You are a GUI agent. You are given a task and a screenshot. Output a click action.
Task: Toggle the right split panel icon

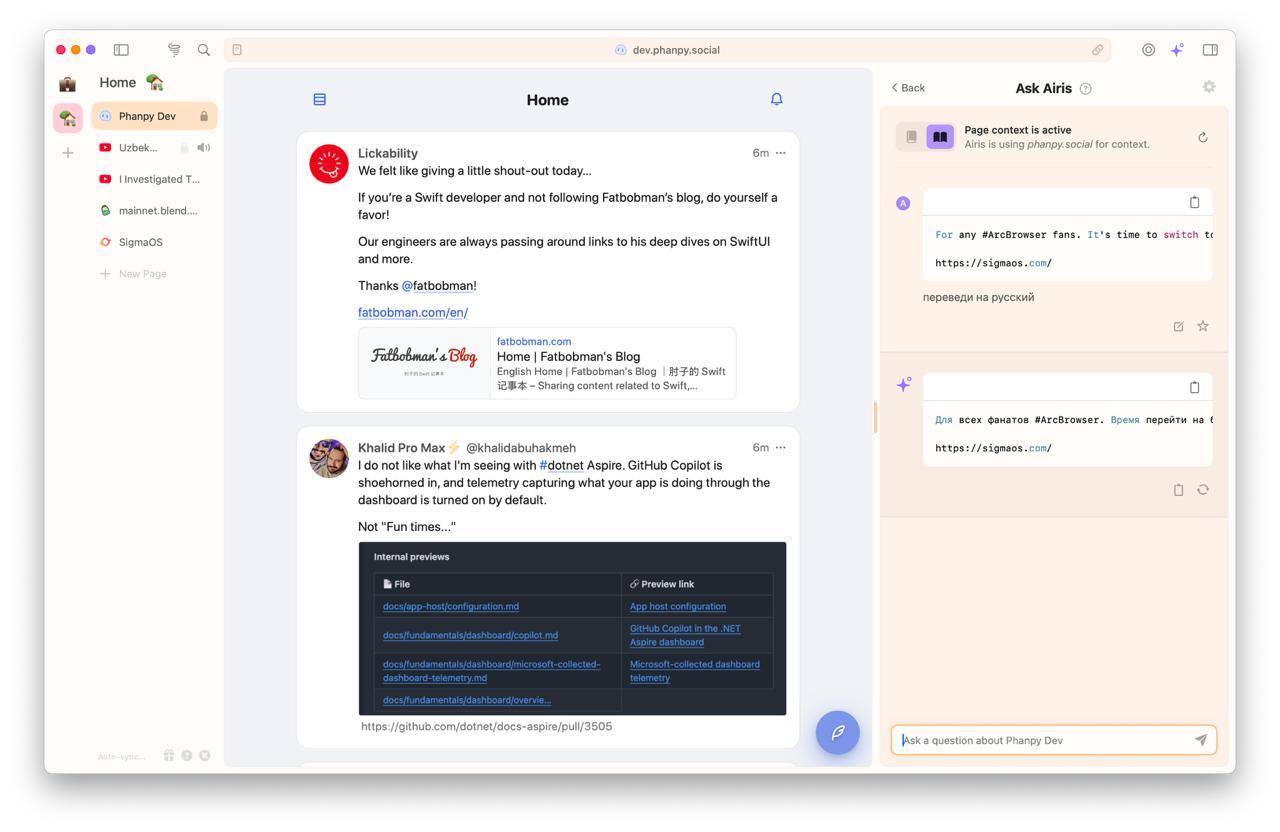(1210, 50)
